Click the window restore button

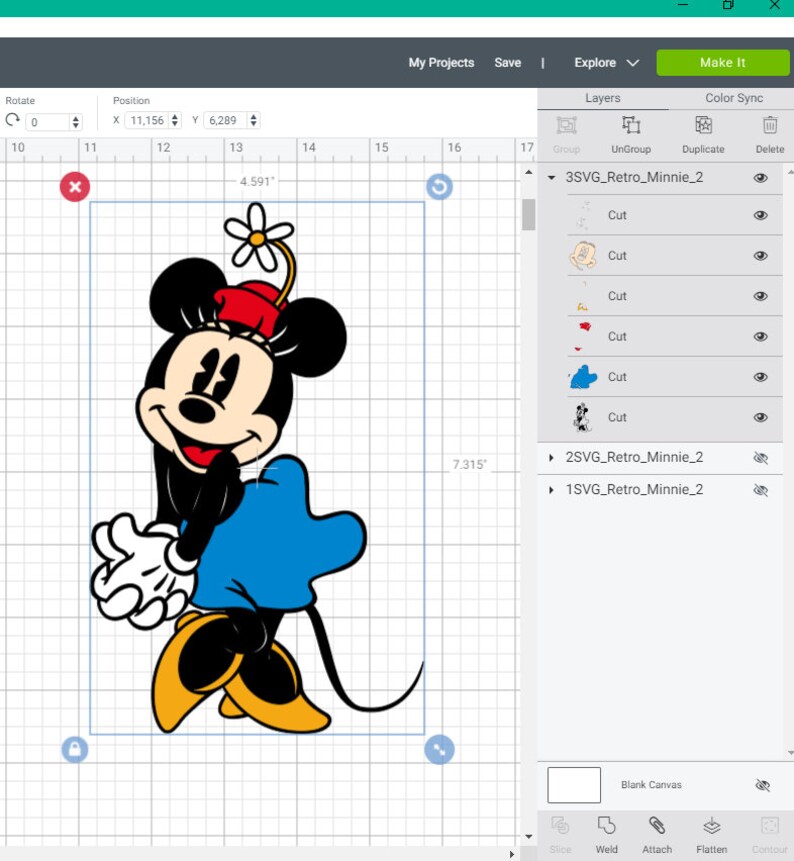728,4
